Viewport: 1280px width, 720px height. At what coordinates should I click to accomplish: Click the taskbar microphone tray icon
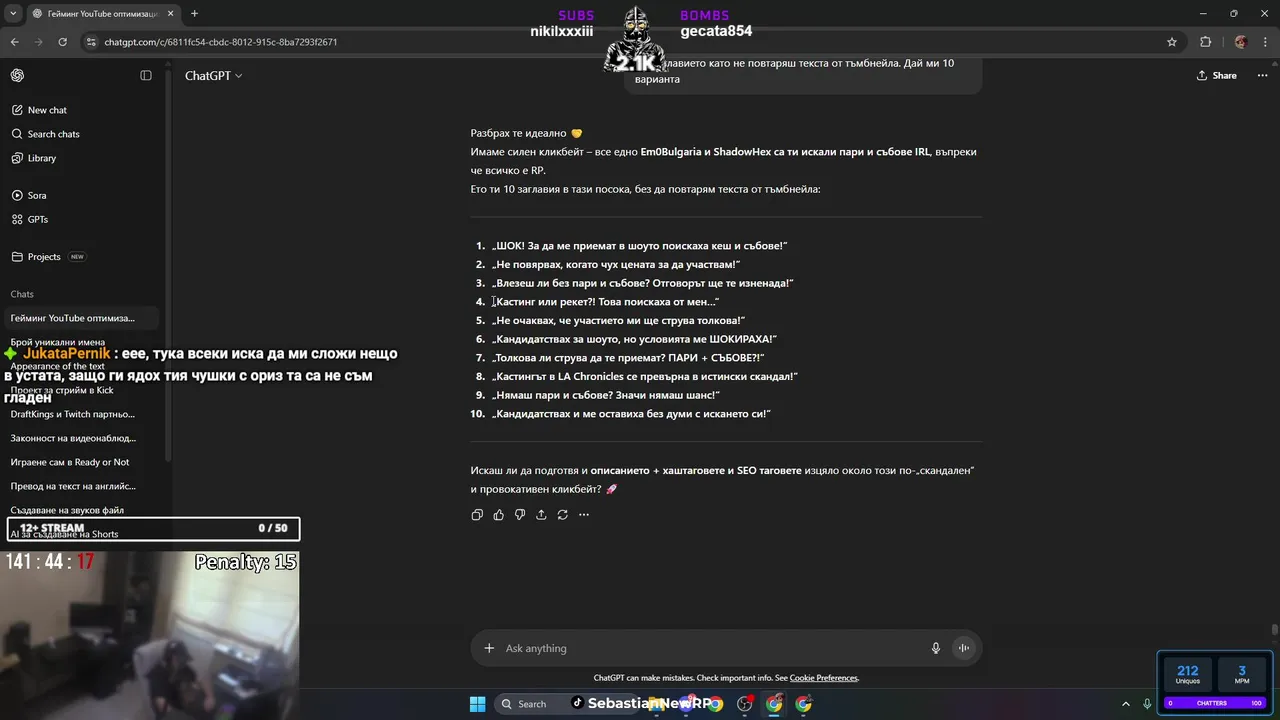1147,704
